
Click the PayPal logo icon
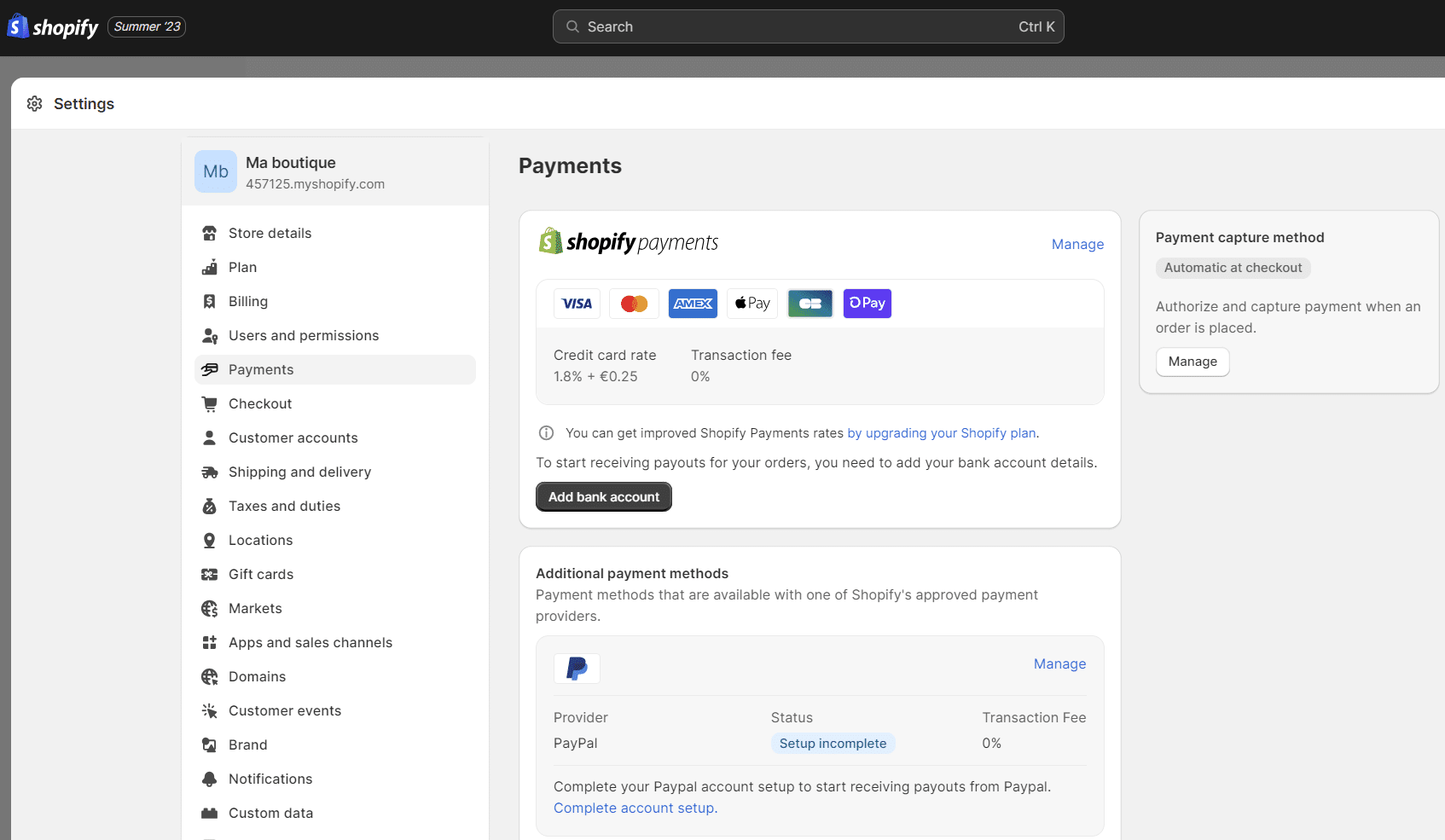coord(577,669)
